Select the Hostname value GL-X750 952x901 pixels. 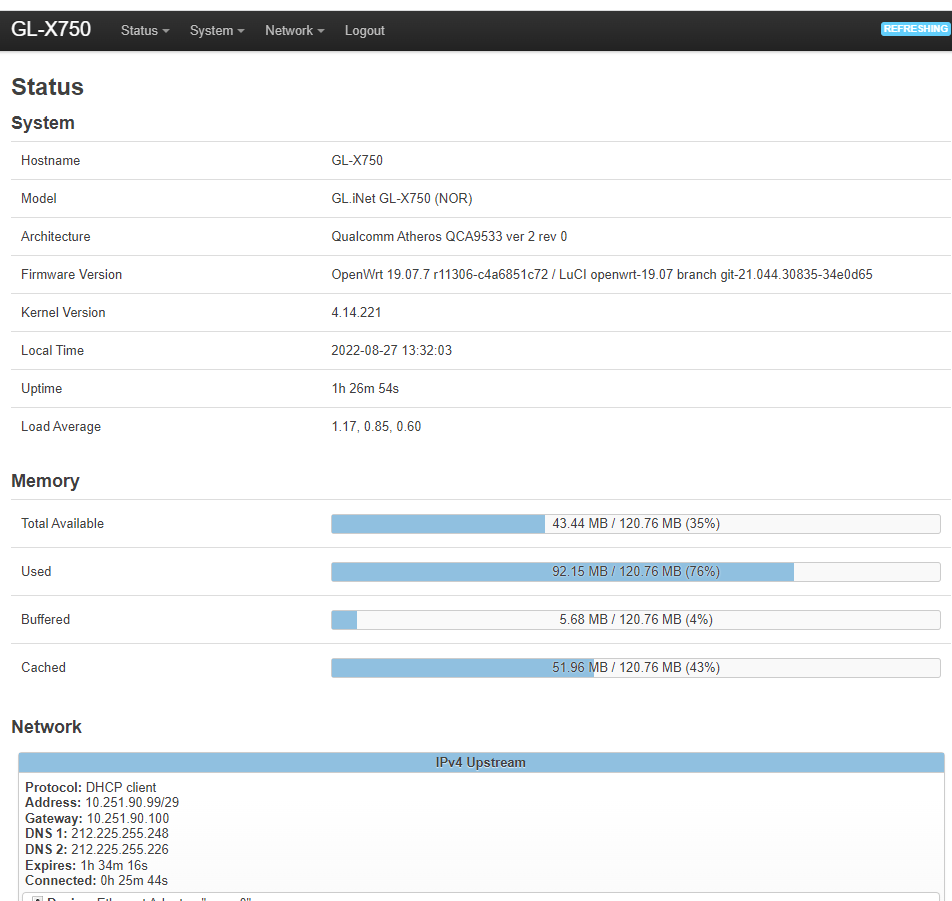[357, 160]
